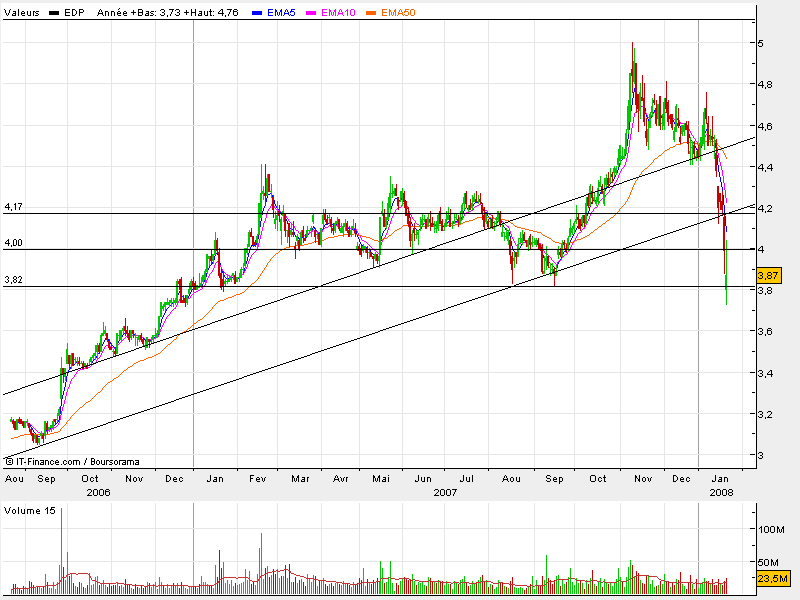Click the 3,82 horizontal level label
This screenshot has width=800, height=600.
pyautogui.click(x=13, y=280)
